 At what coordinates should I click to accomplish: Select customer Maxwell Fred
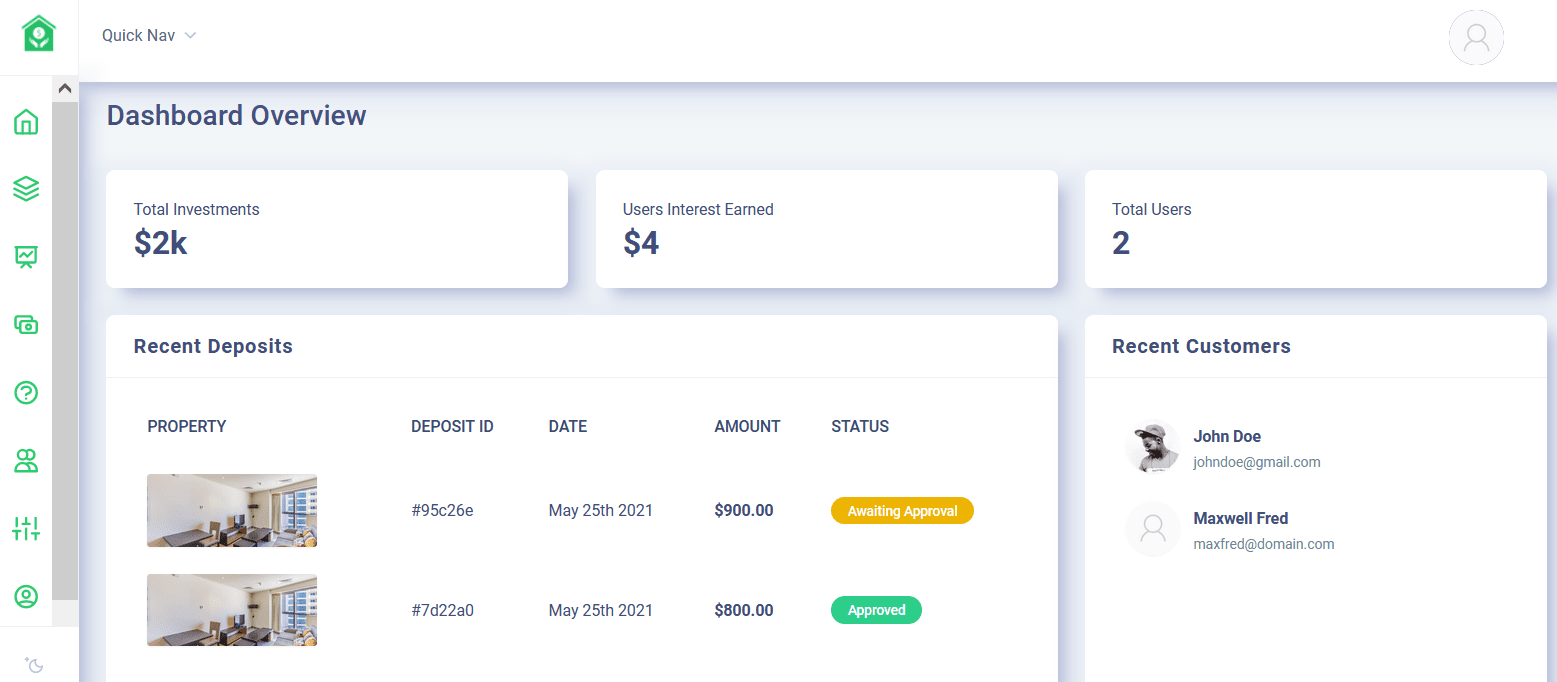click(1240, 519)
